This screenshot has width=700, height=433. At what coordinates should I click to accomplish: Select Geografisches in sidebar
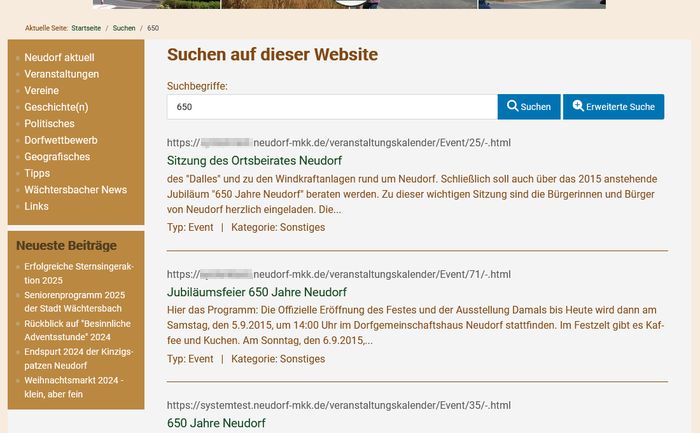pos(57,157)
